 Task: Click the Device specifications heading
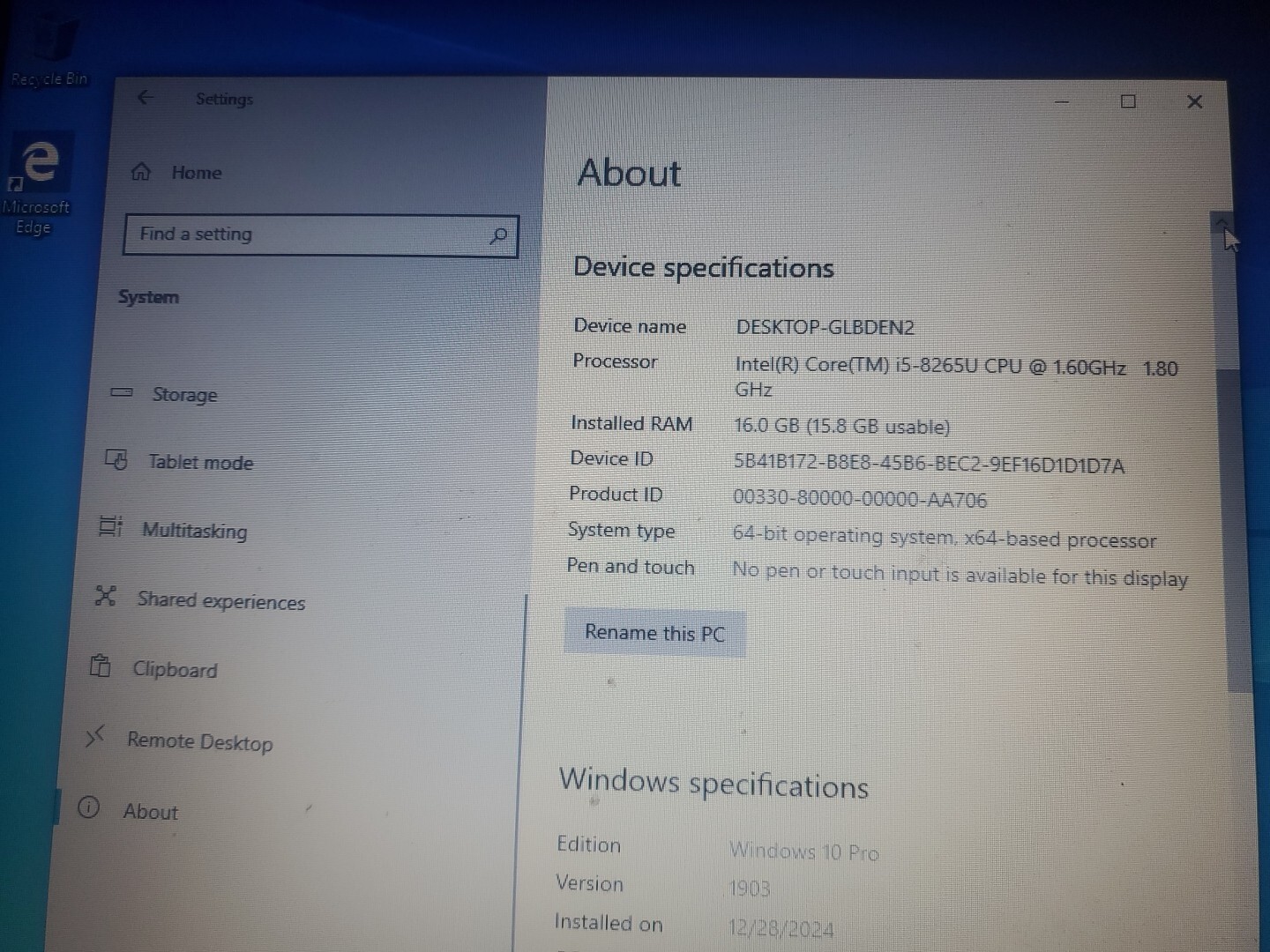pyautogui.click(x=703, y=267)
